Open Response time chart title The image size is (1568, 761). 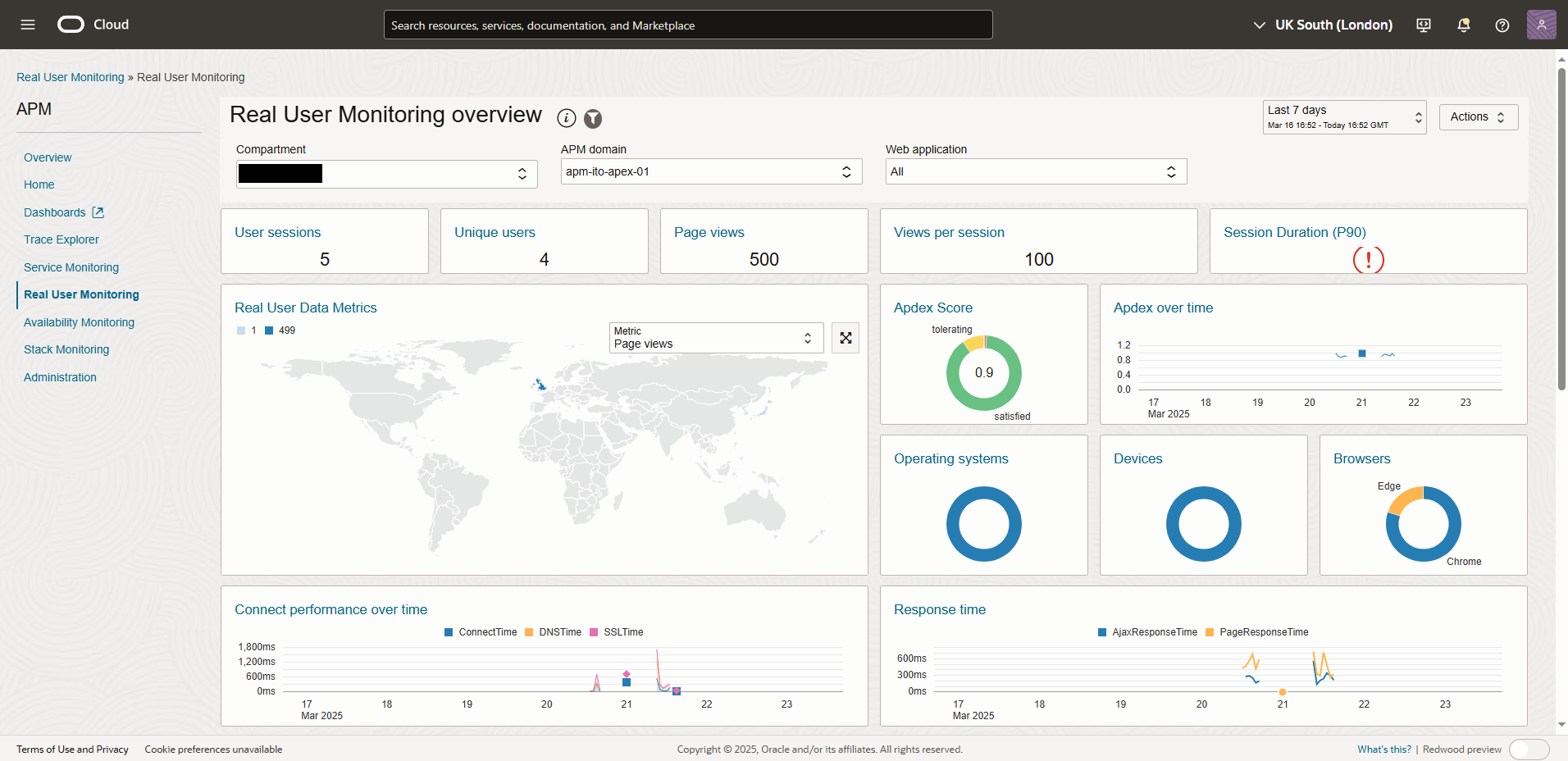tap(940, 609)
